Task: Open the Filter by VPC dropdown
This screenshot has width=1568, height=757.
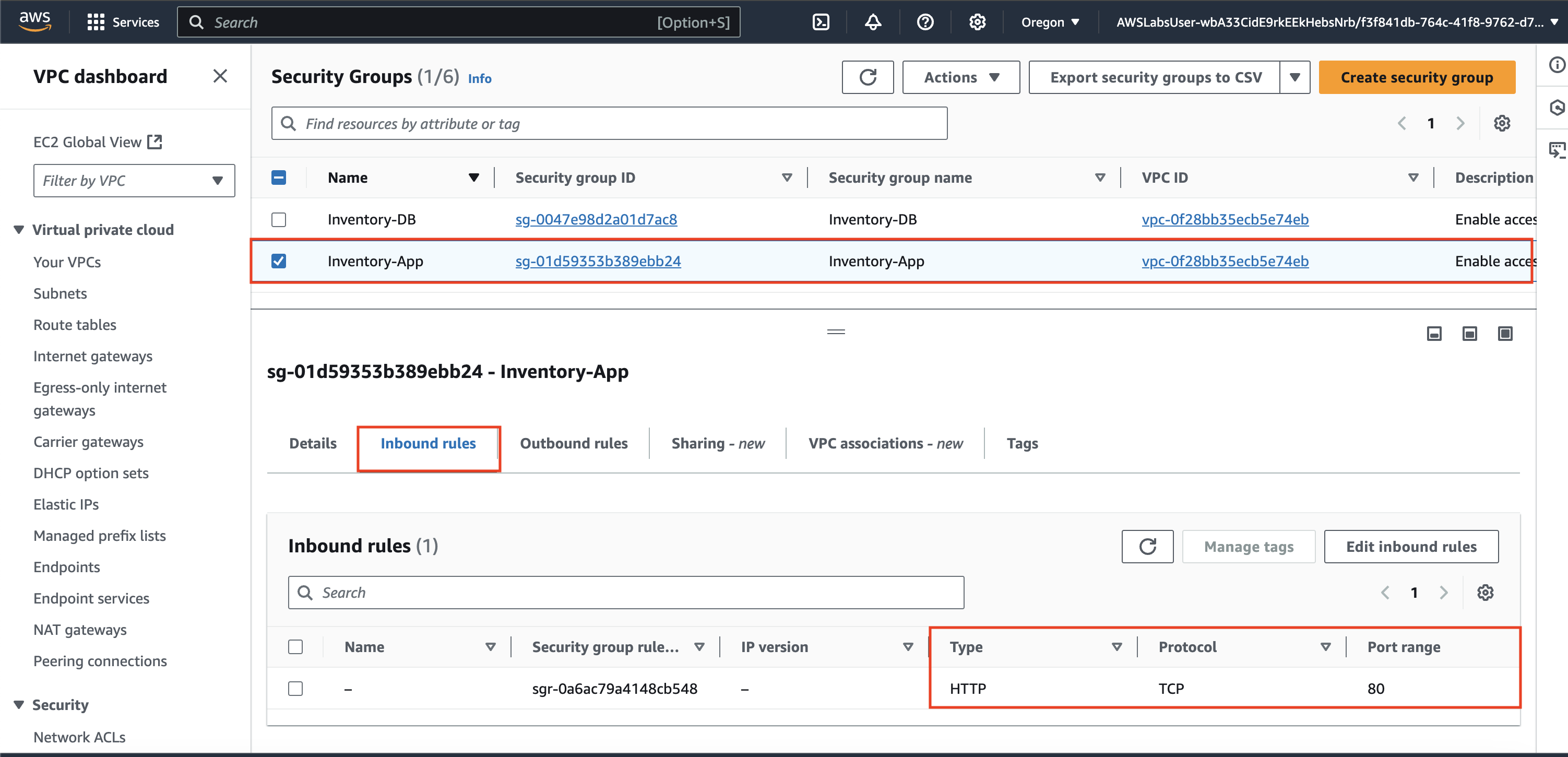Action: pyautogui.click(x=134, y=180)
